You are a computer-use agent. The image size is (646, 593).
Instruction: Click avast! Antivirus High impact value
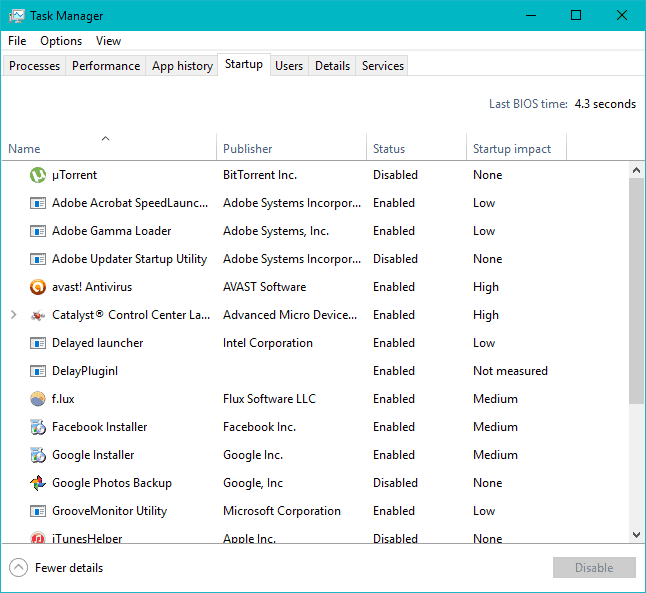(486, 287)
